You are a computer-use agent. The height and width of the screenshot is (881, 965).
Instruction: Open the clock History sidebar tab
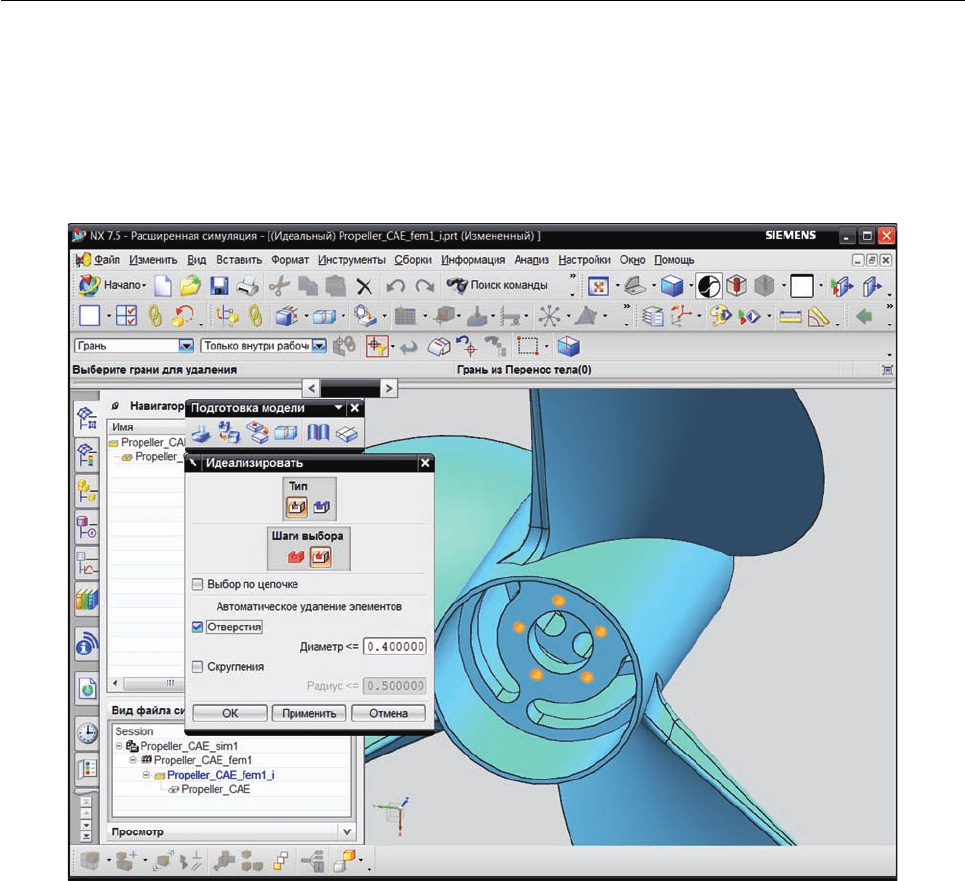pos(87,733)
